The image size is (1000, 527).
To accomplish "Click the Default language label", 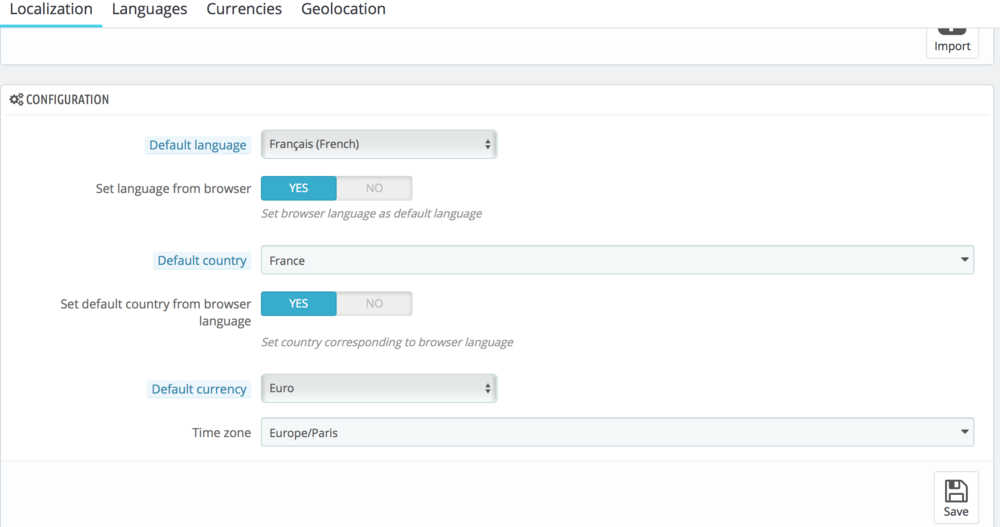I will point(198,145).
